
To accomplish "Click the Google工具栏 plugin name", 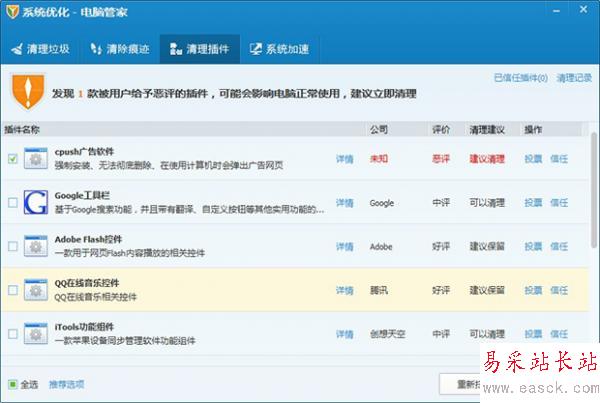I will pyautogui.click(x=82, y=196).
